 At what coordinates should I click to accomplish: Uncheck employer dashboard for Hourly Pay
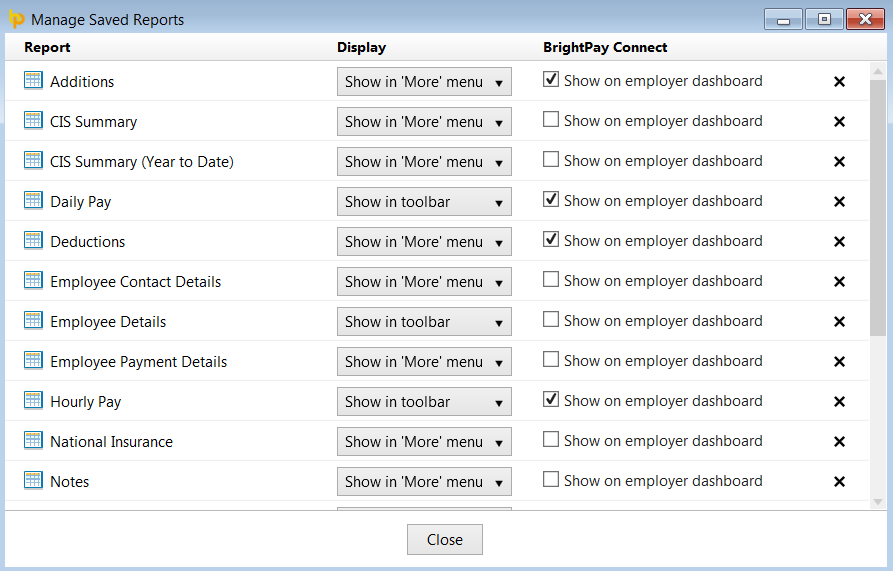point(551,399)
